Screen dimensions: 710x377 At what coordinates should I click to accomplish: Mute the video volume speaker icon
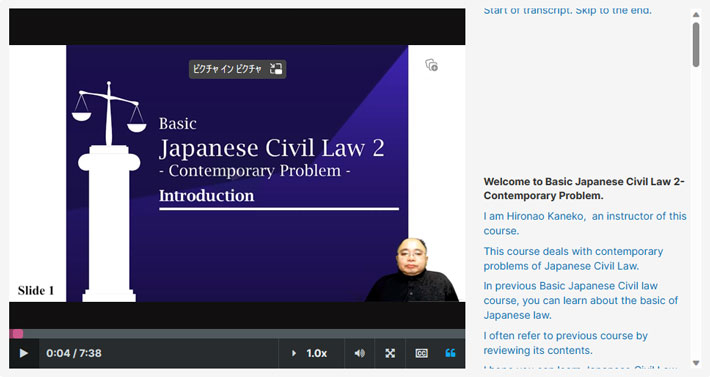point(360,353)
